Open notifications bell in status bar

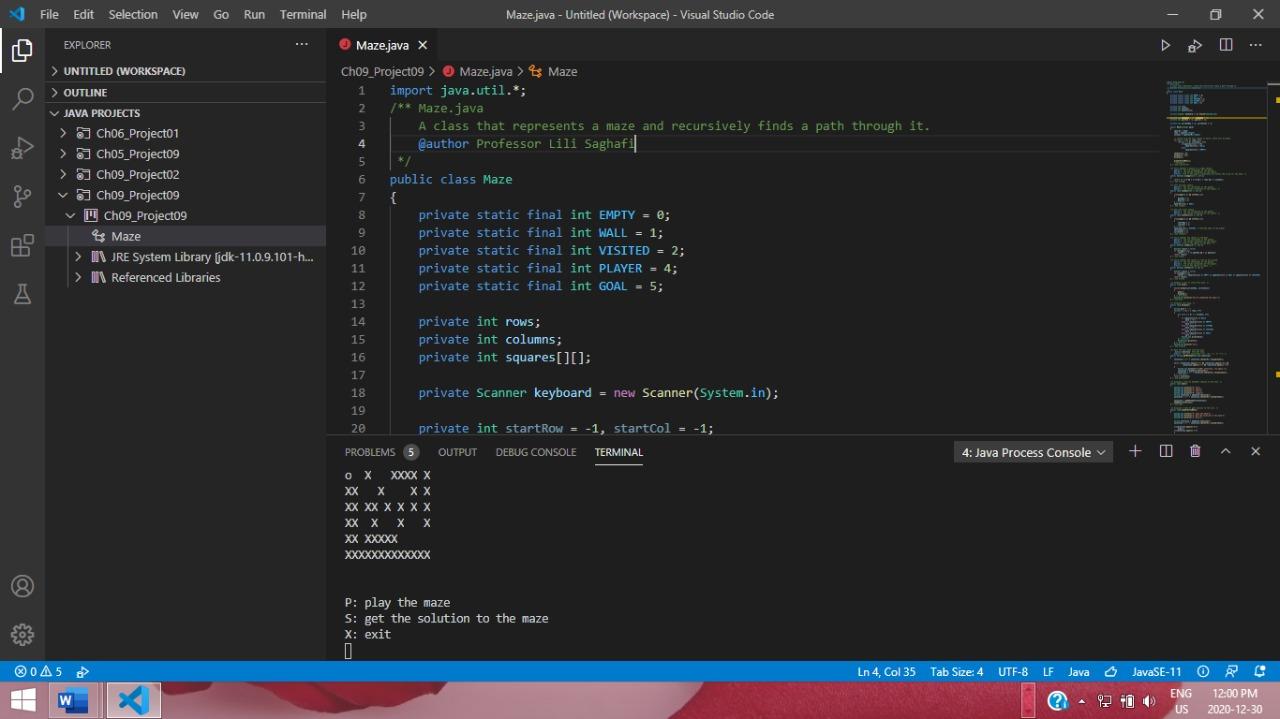[x=1260, y=672]
